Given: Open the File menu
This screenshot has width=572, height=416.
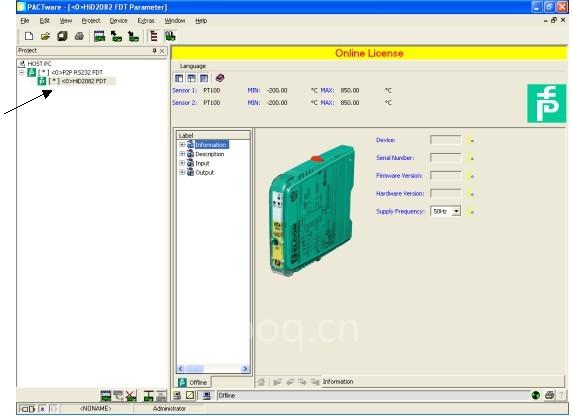Looking at the screenshot, I should (x=25, y=21).
